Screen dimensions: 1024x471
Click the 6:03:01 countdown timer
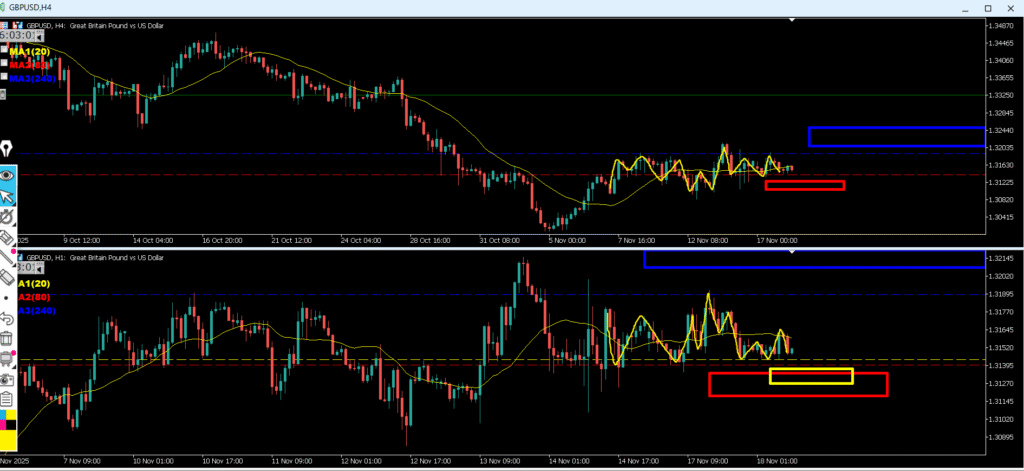coord(17,35)
